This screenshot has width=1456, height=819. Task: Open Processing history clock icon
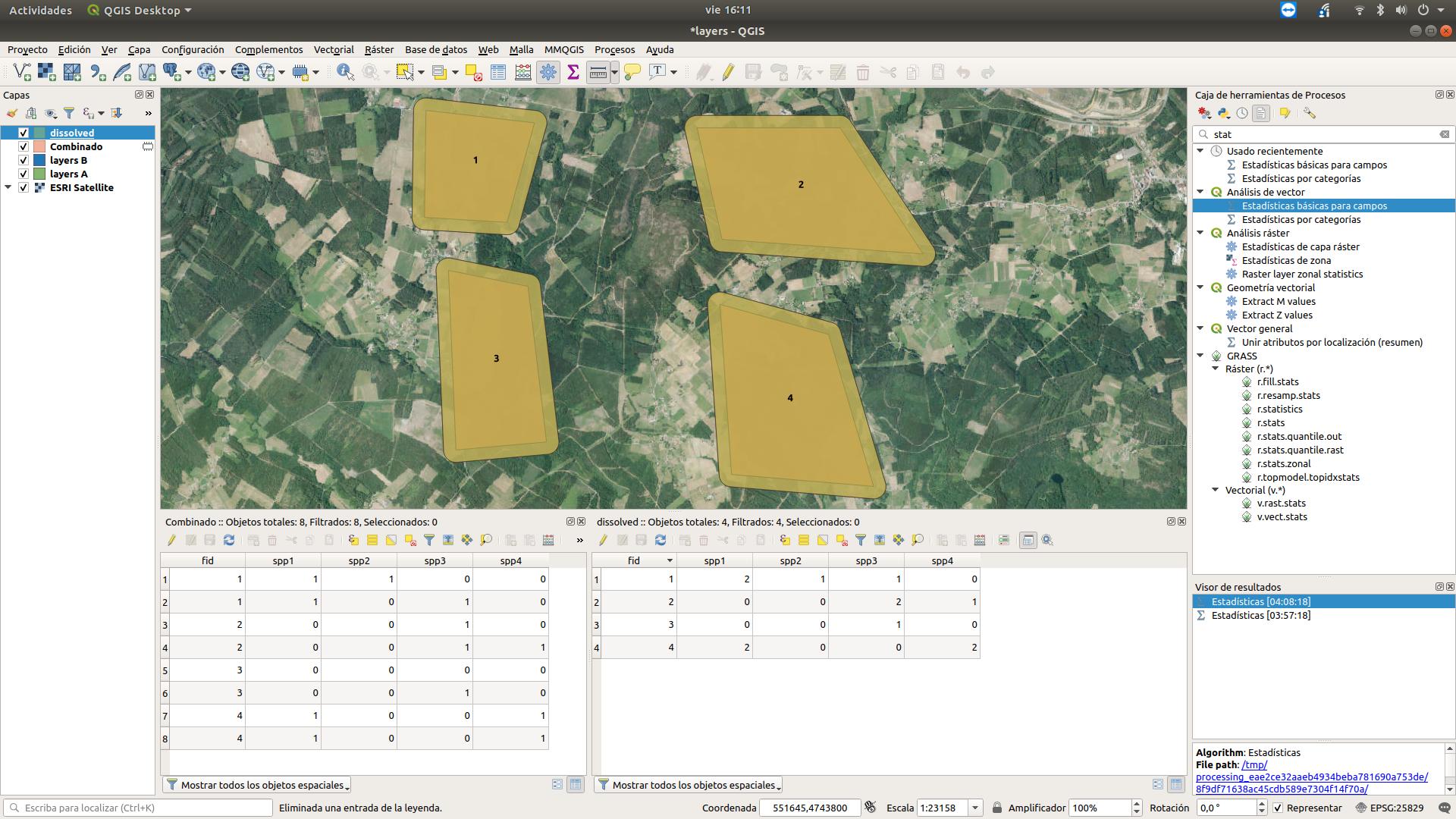[x=1242, y=113]
